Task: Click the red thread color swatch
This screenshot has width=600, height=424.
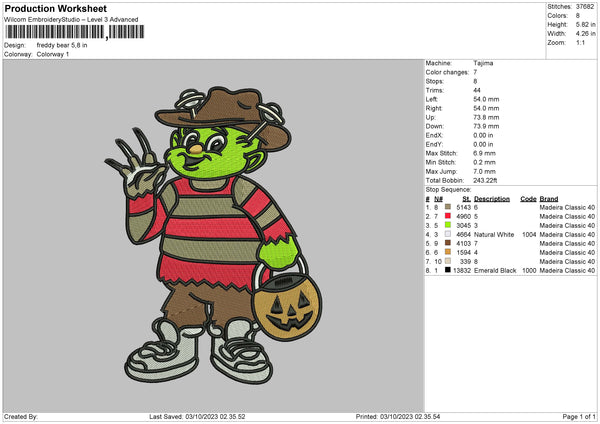Action: 449,215
